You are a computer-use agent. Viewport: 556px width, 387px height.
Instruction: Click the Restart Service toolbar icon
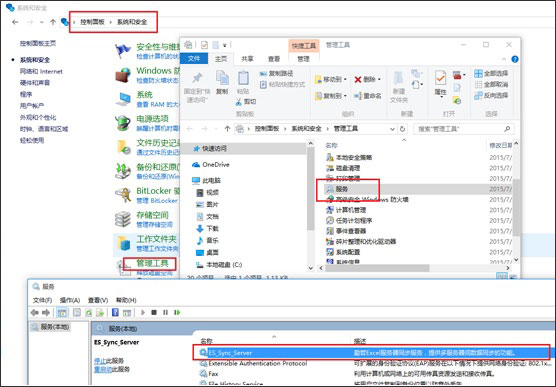point(177,313)
